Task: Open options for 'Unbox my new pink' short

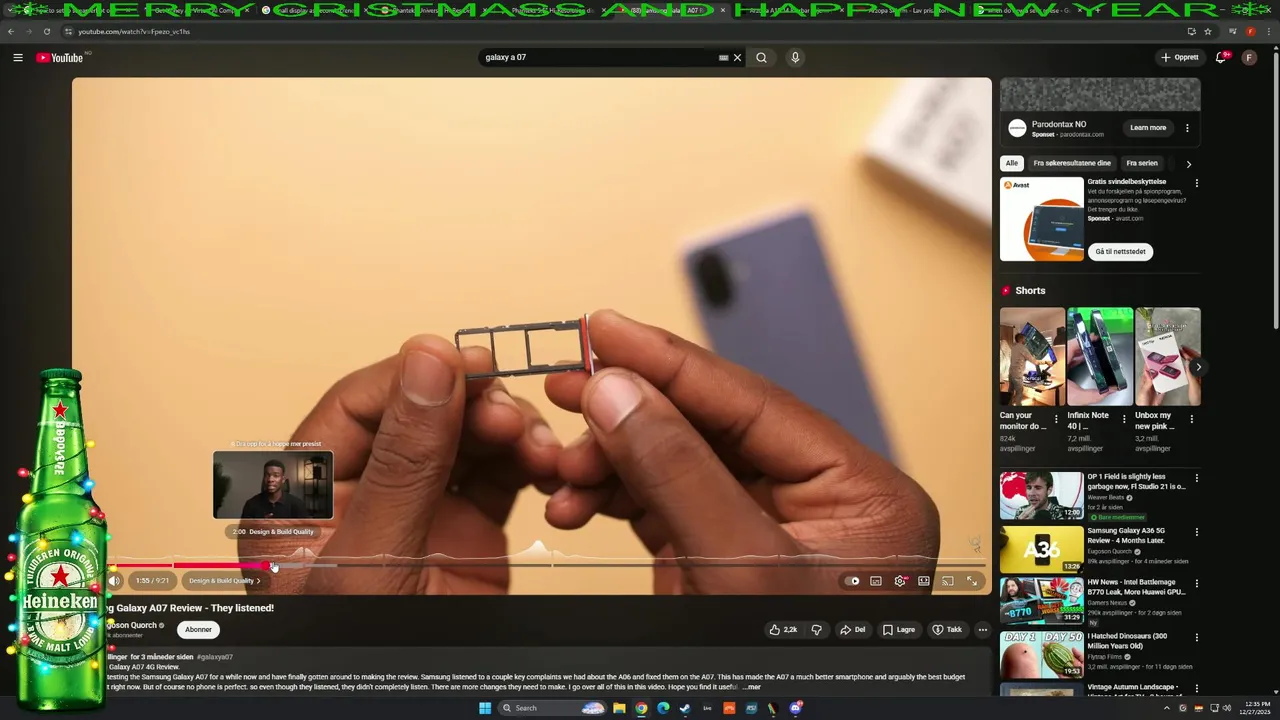Action: [x=1192, y=420]
